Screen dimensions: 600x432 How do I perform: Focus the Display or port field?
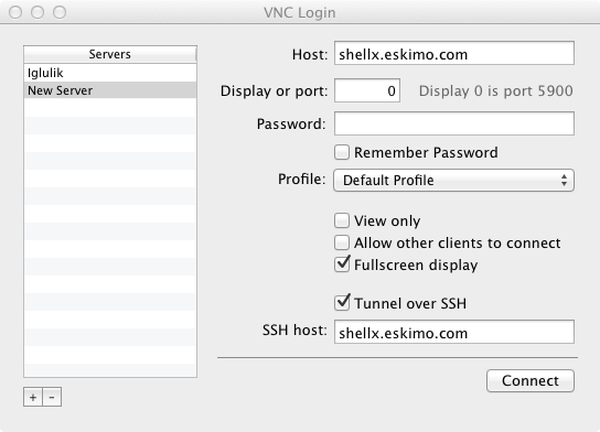click(x=366, y=91)
